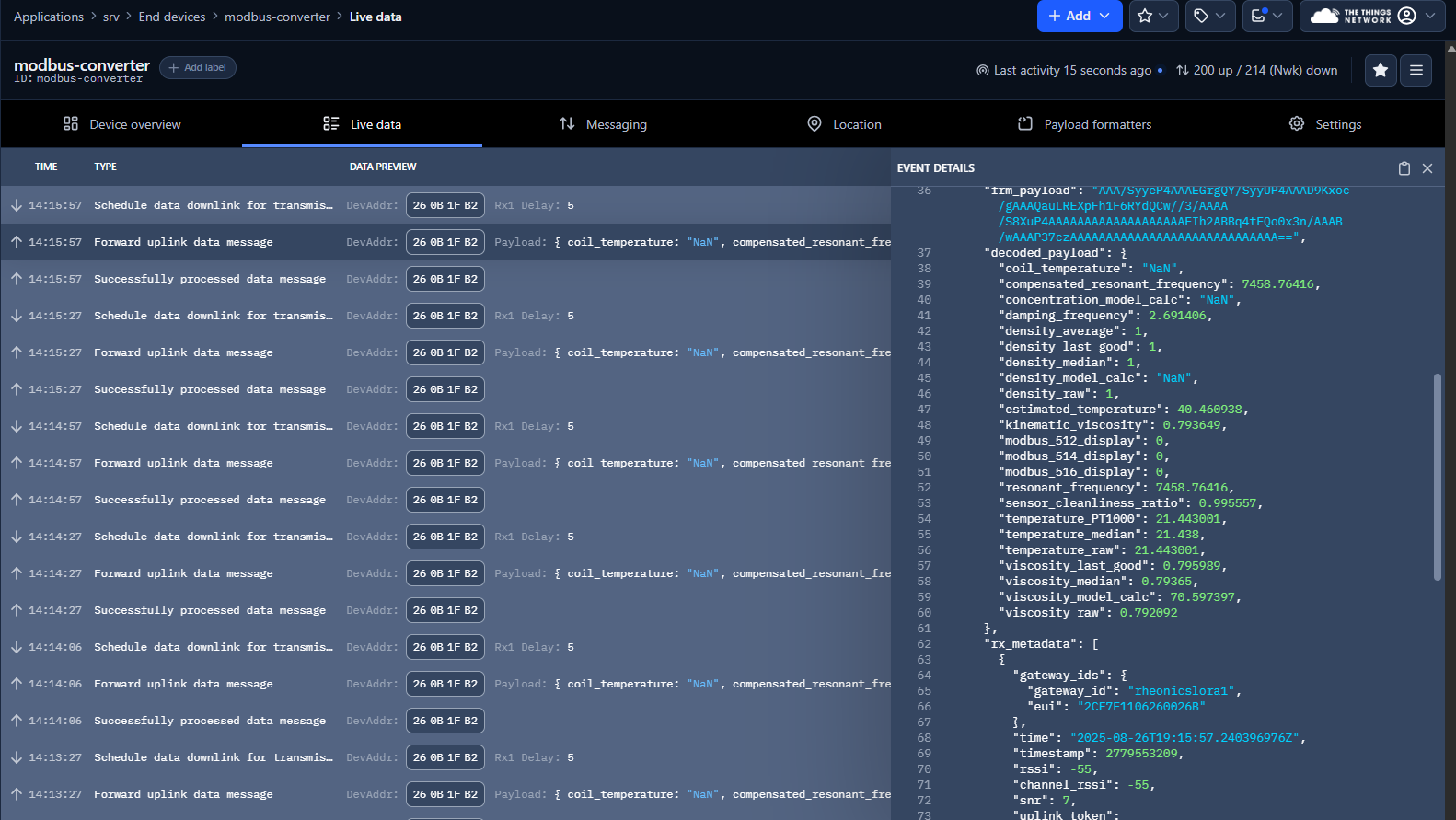The height and width of the screenshot is (820, 1456).
Task: Copy event details with clipboard icon
Action: tap(1404, 168)
